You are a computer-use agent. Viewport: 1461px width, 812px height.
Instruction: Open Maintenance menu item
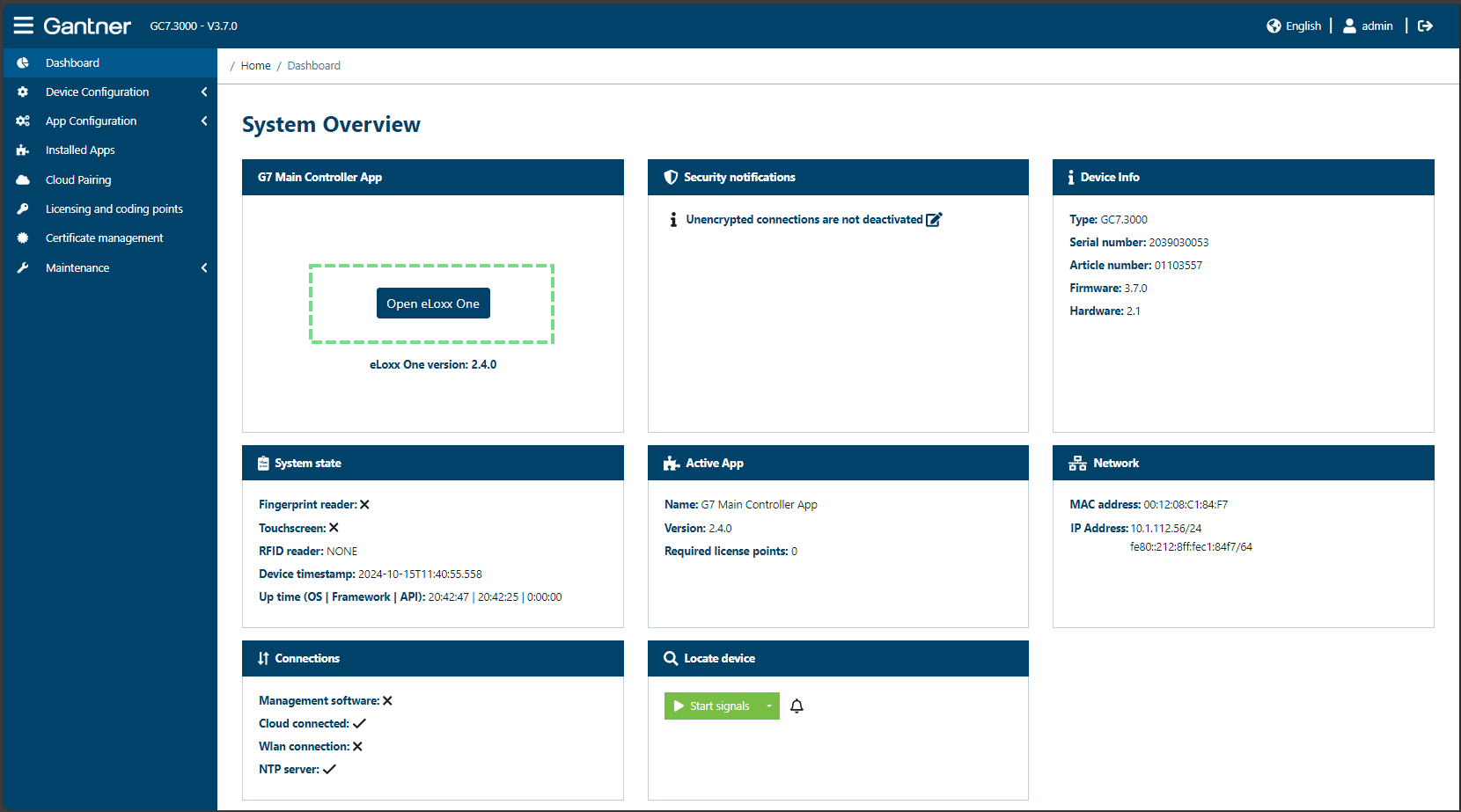point(109,267)
